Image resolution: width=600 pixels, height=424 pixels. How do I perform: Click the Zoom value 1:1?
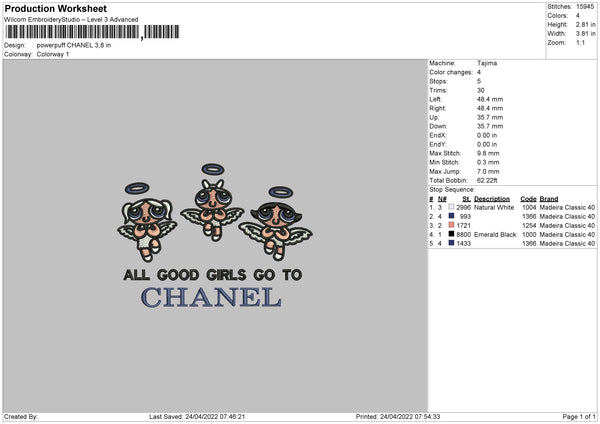pyautogui.click(x=580, y=42)
